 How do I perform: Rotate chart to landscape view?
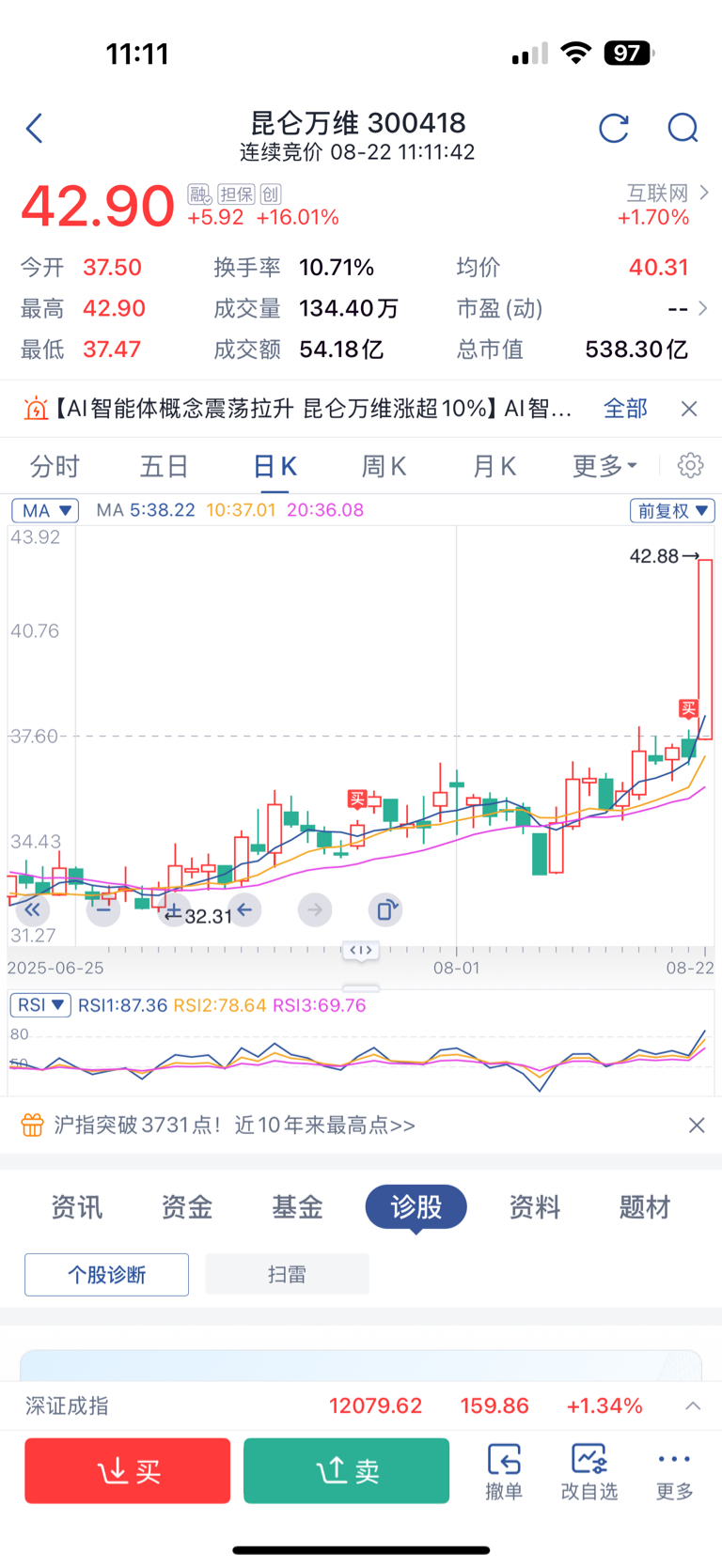[385, 909]
